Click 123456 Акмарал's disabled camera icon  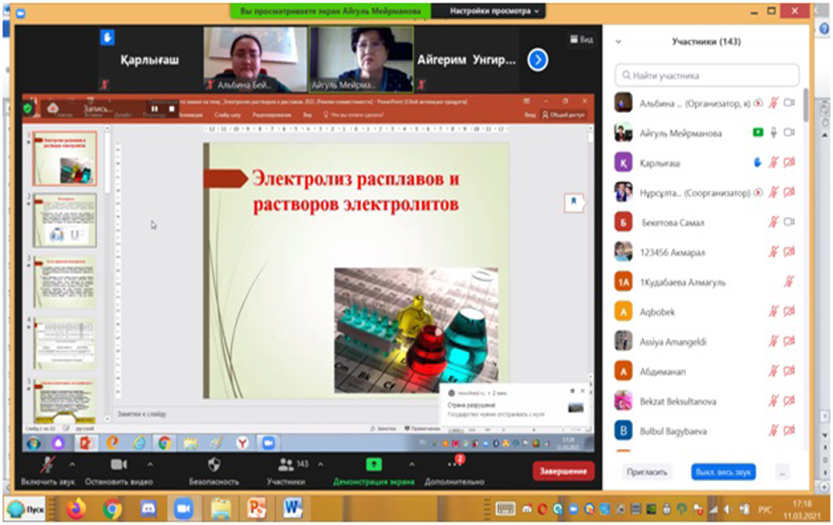[x=789, y=252]
